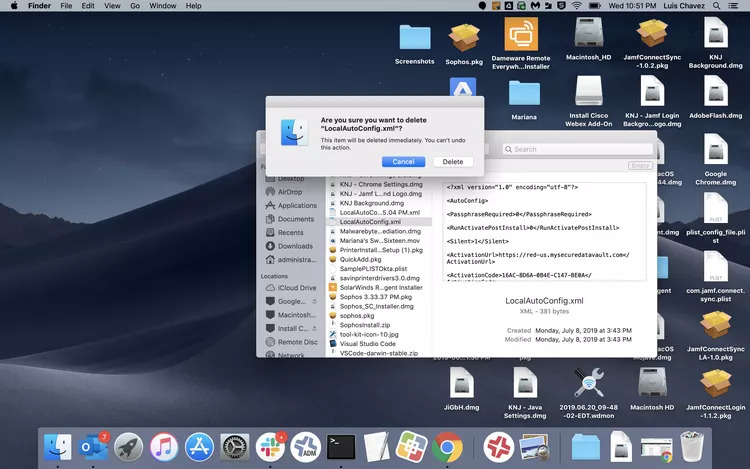Select AirDrop in Finder sidebar

(290, 192)
